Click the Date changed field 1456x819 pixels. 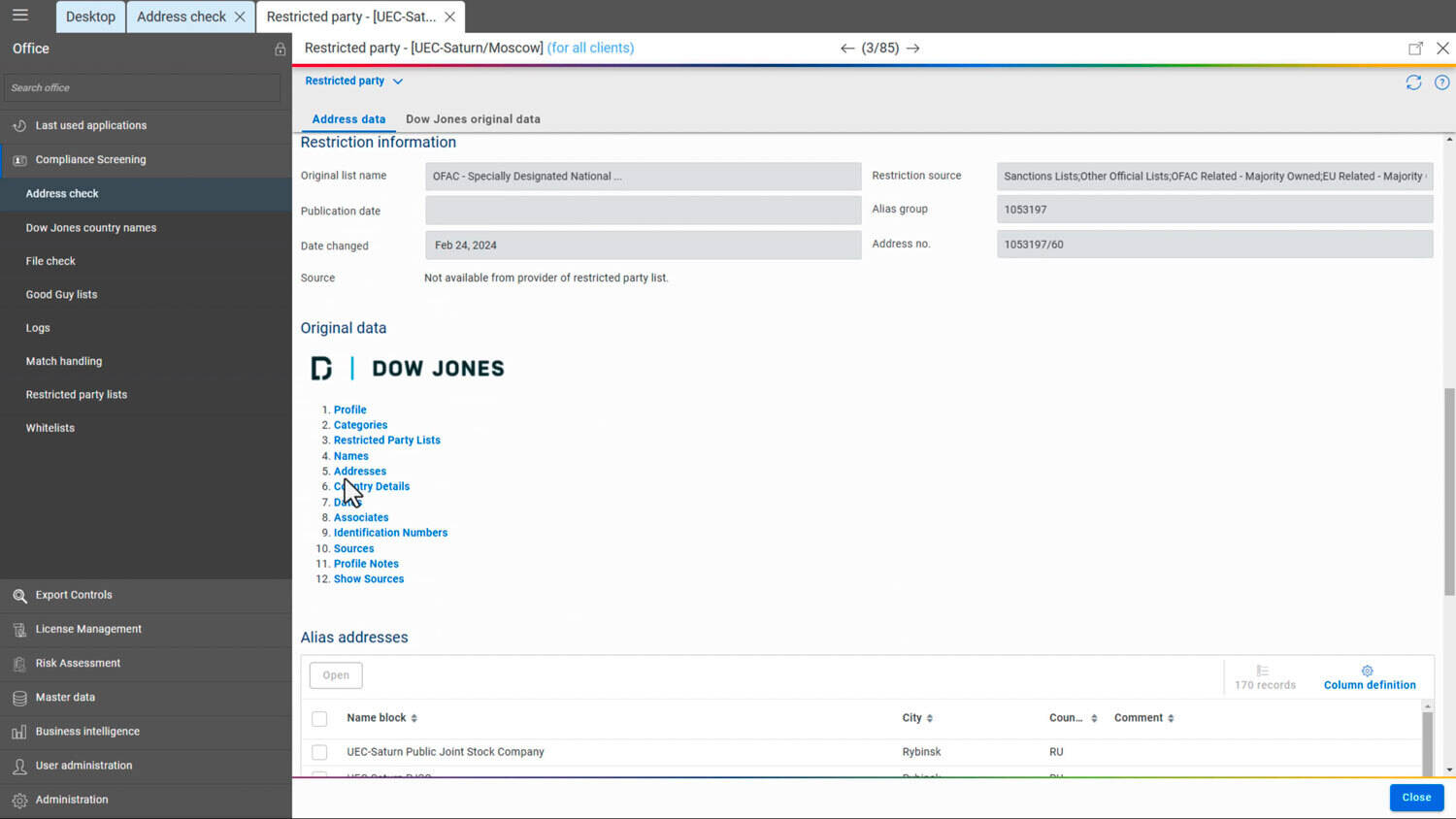click(643, 245)
